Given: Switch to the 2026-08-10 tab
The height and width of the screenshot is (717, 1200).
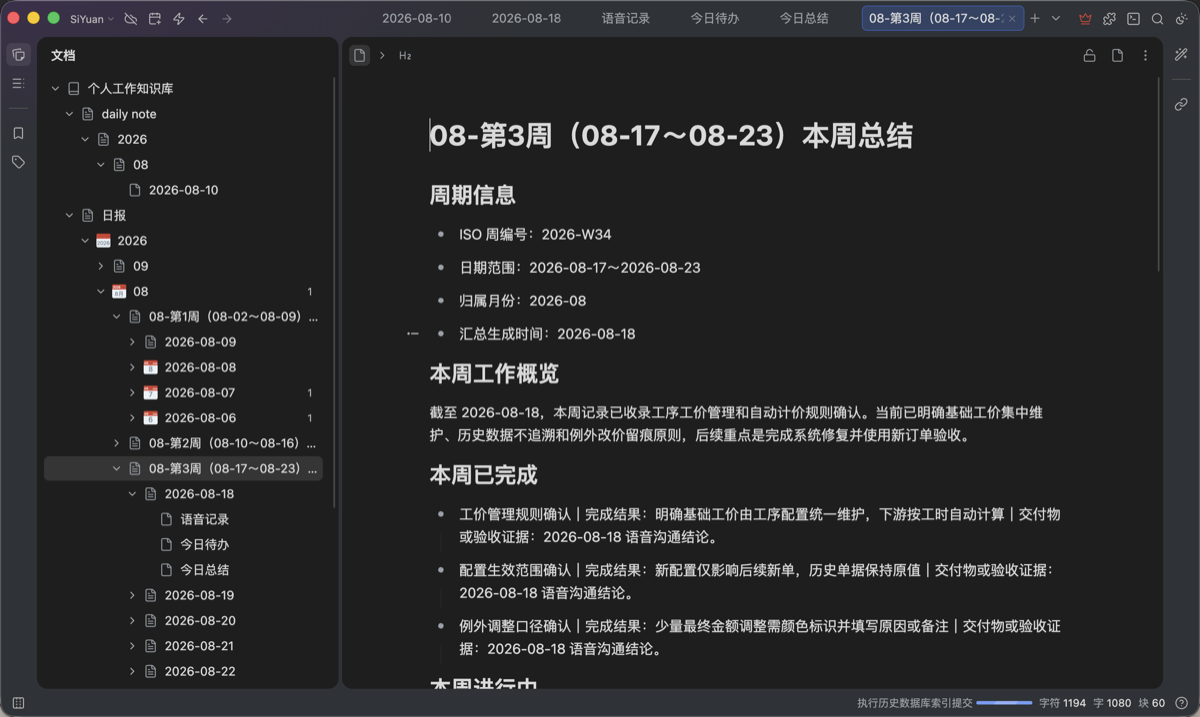Looking at the screenshot, I should click(417, 19).
